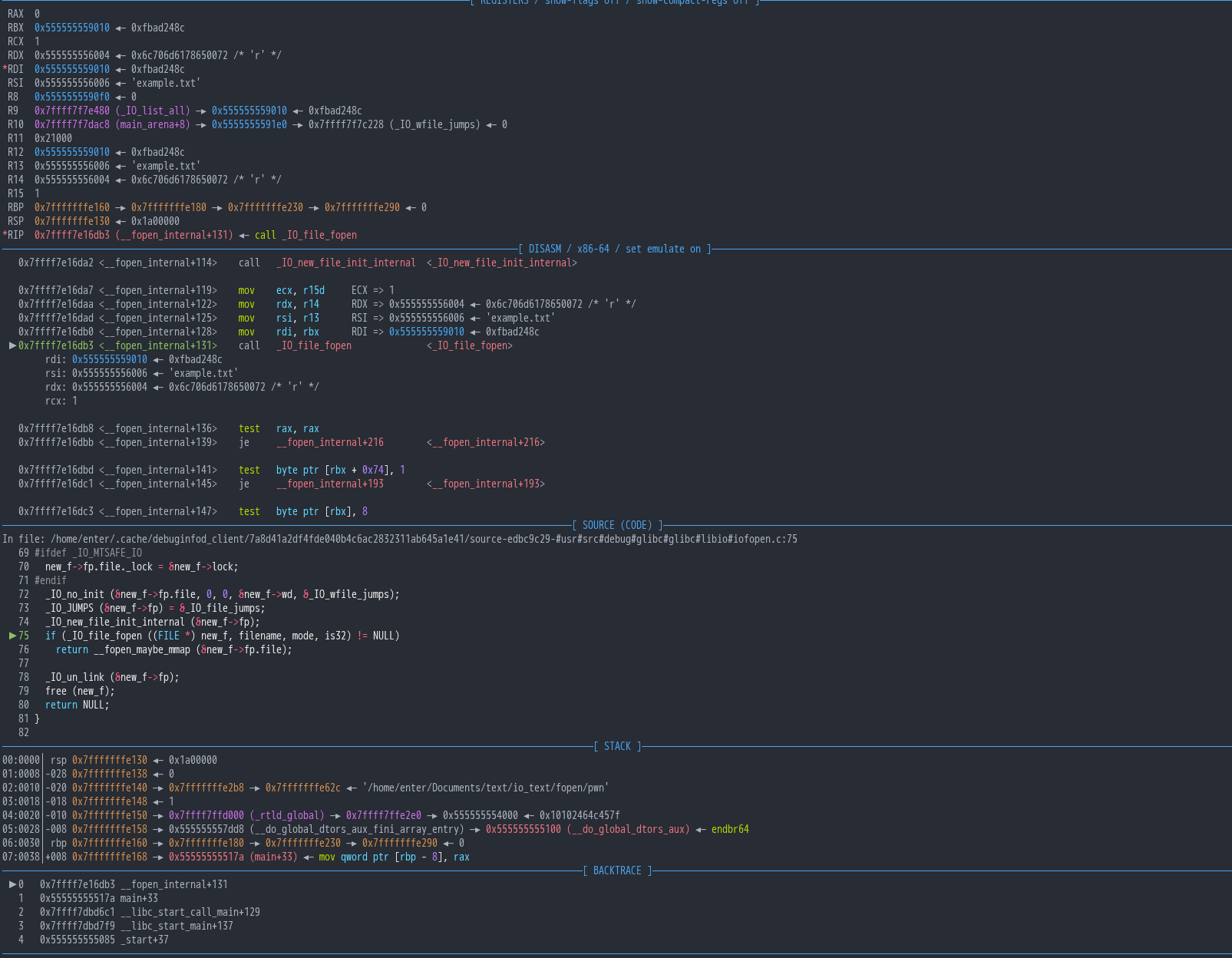
Task: Select disassembly address 0x7ffff7e16da7
Action: pyautogui.click(x=56, y=290)
